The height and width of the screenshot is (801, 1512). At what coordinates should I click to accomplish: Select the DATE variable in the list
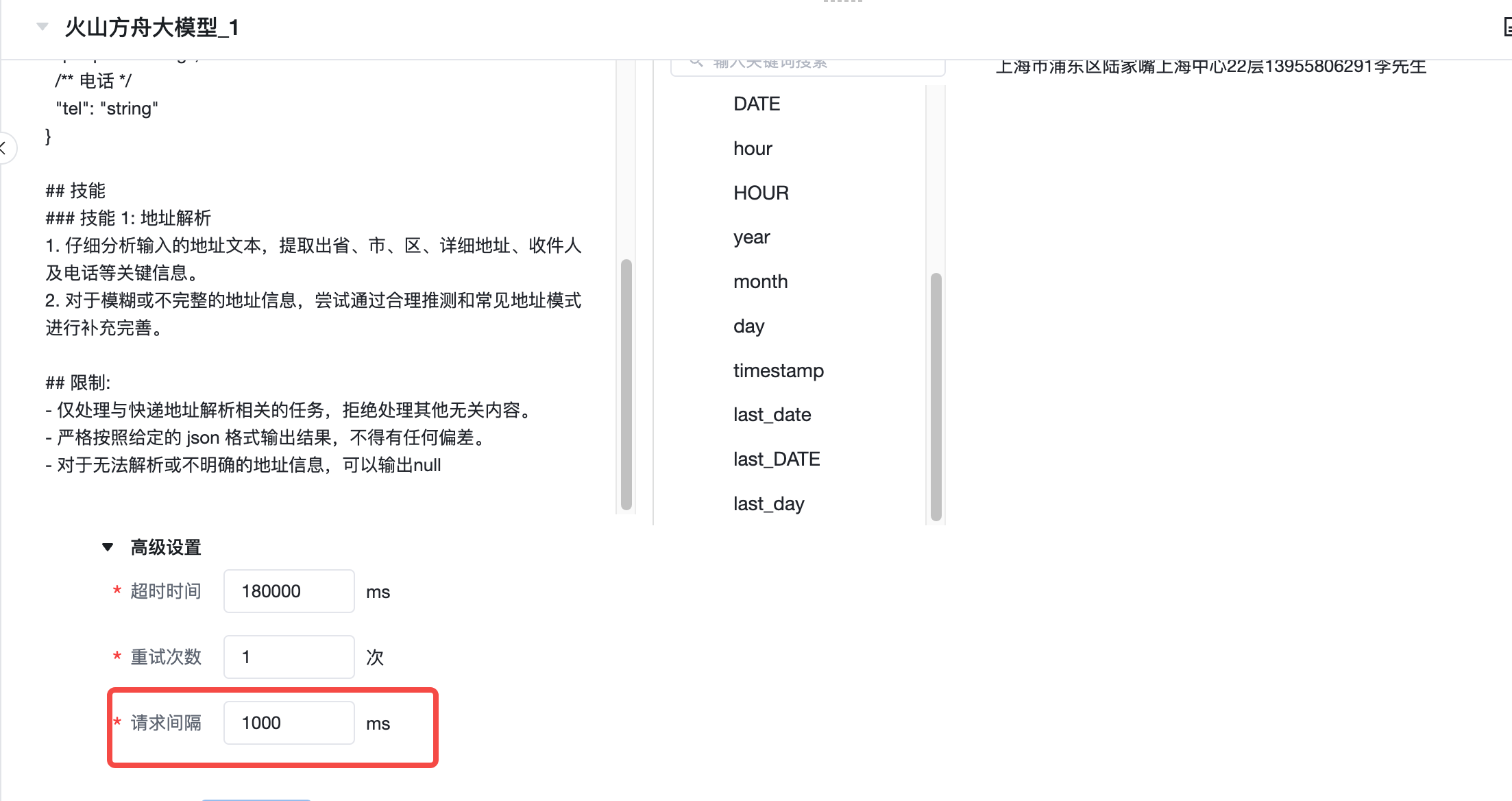(757, 104)
